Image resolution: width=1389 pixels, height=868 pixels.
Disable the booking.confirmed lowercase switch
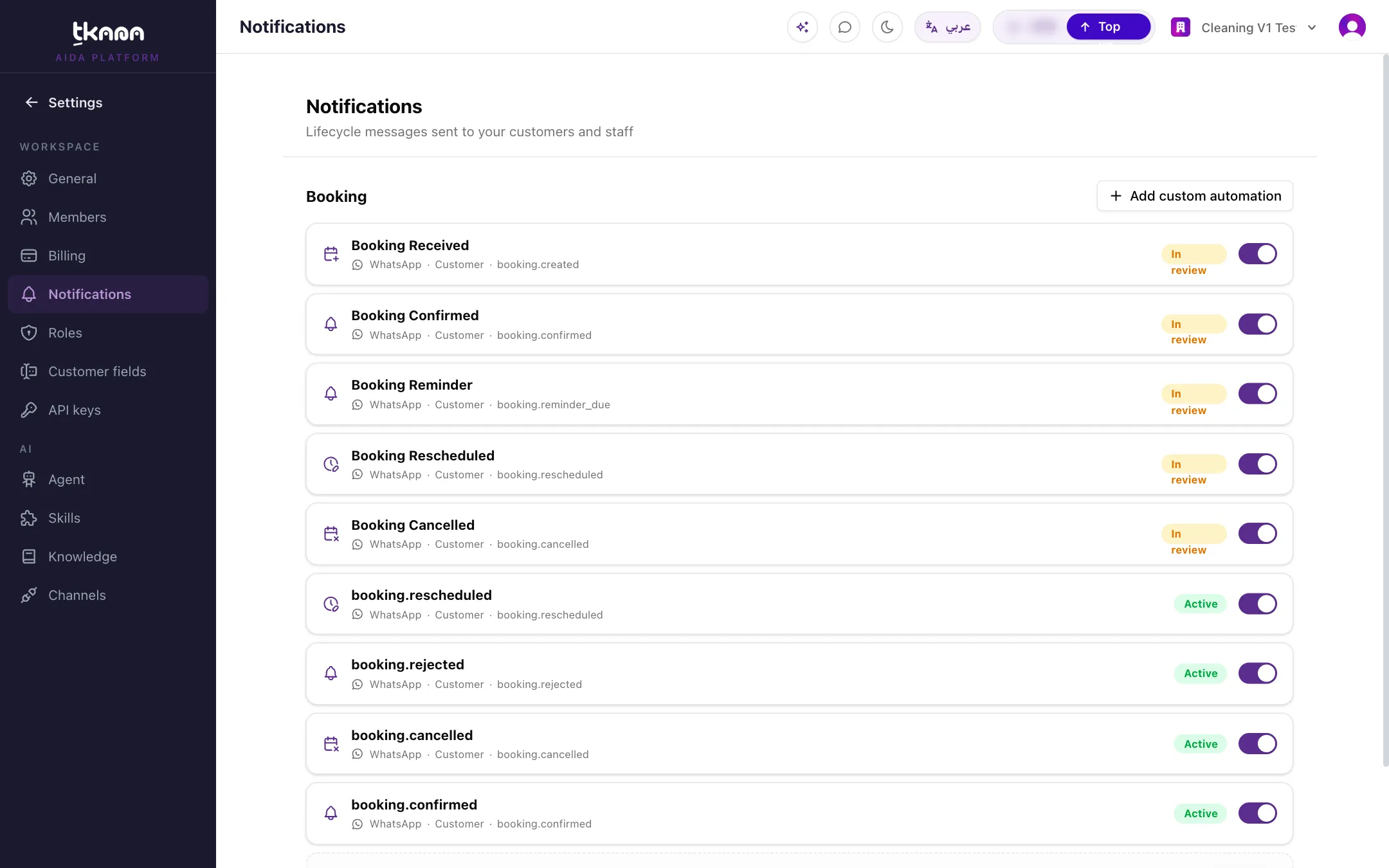[x=1257, y=813]
